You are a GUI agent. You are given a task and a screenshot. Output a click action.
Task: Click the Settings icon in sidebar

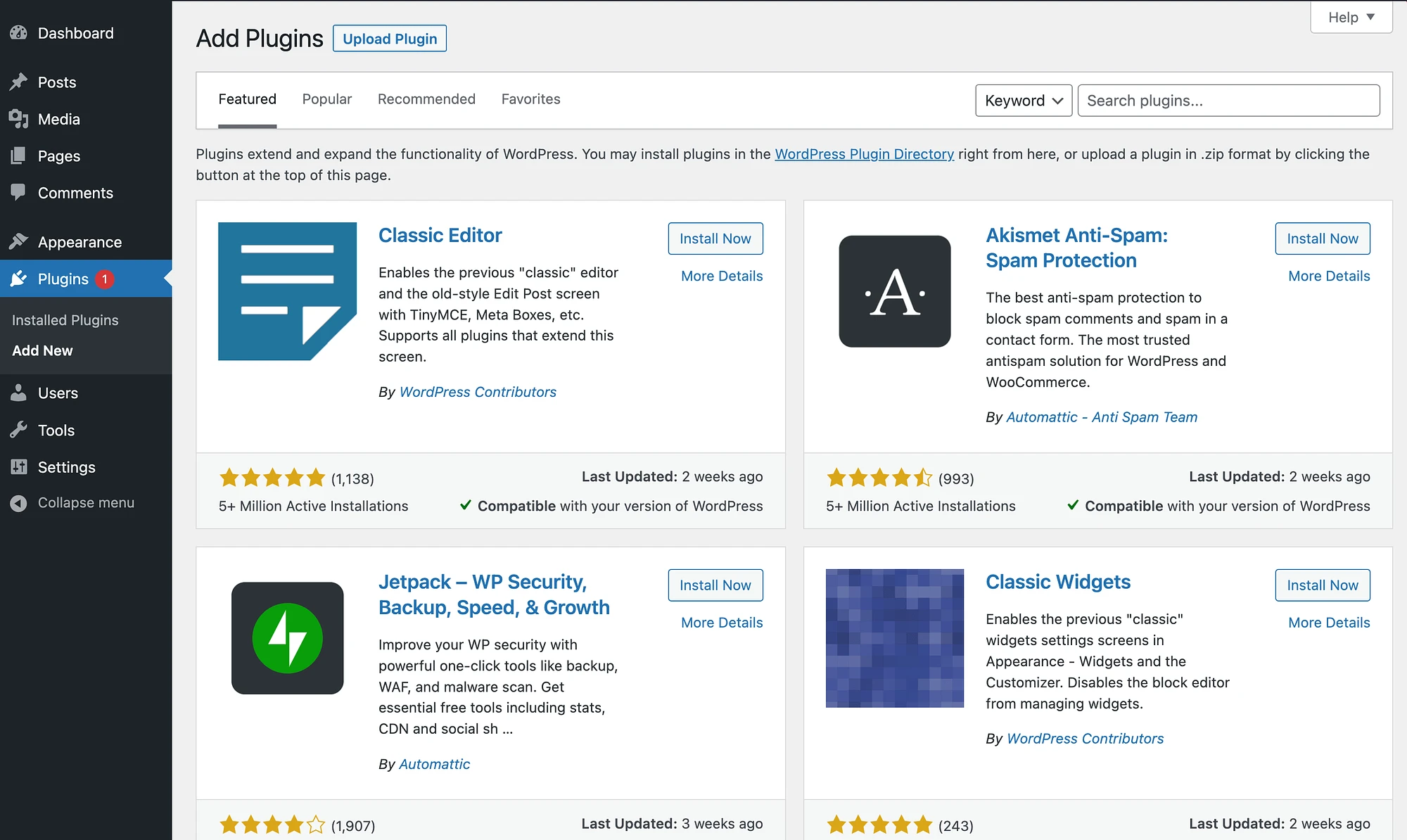[x=19, y=466]
